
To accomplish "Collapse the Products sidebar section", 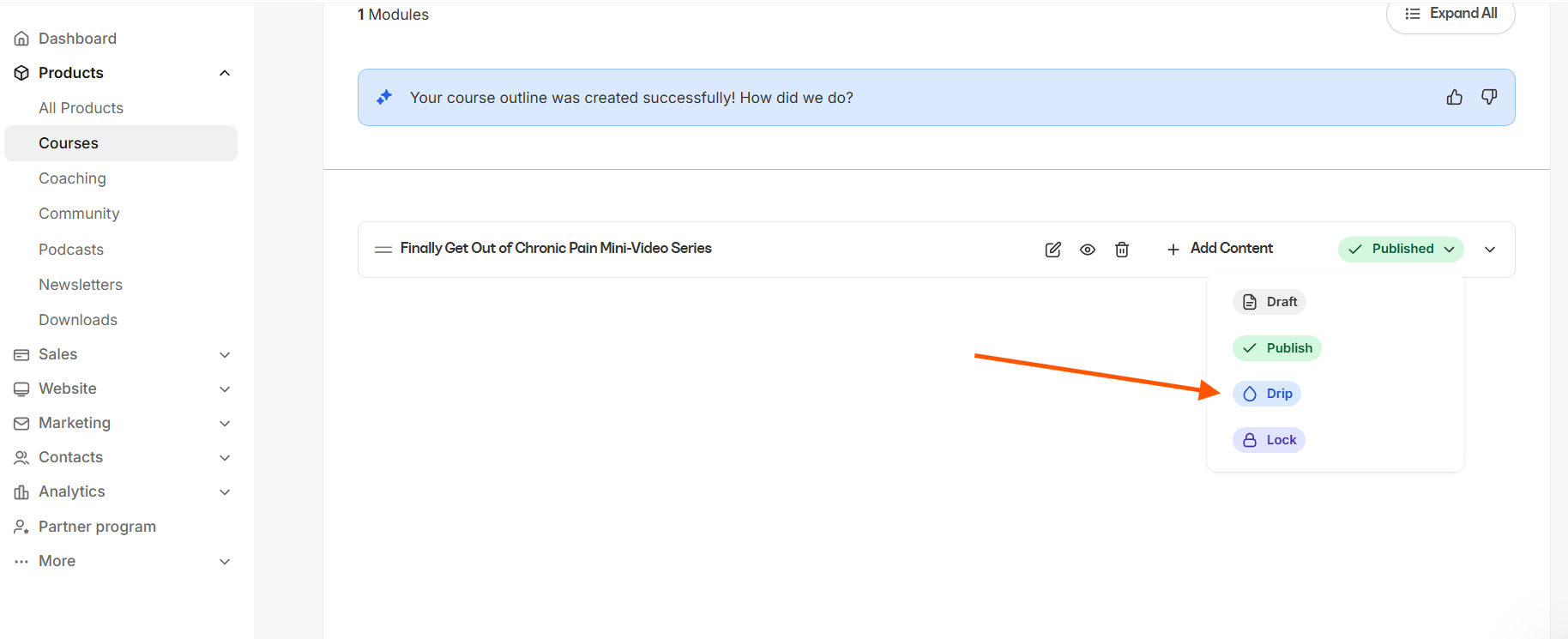I will pos(225,73).
